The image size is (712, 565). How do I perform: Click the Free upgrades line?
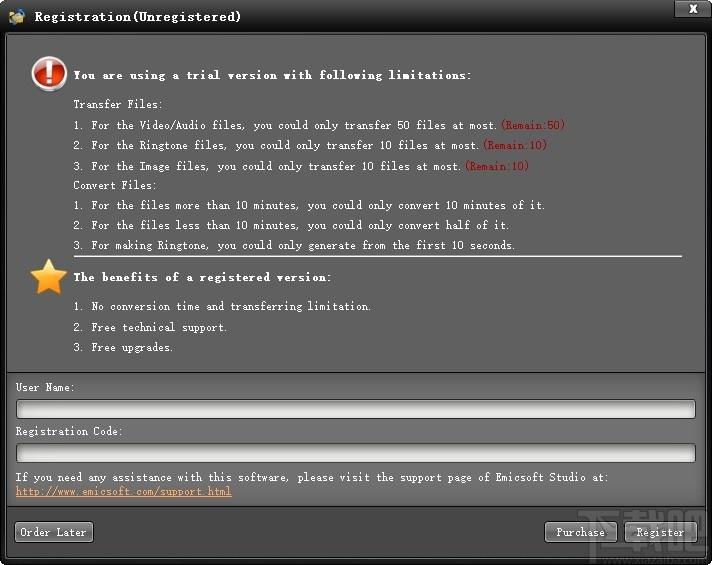pyautogui.click(x=123, y=347)
